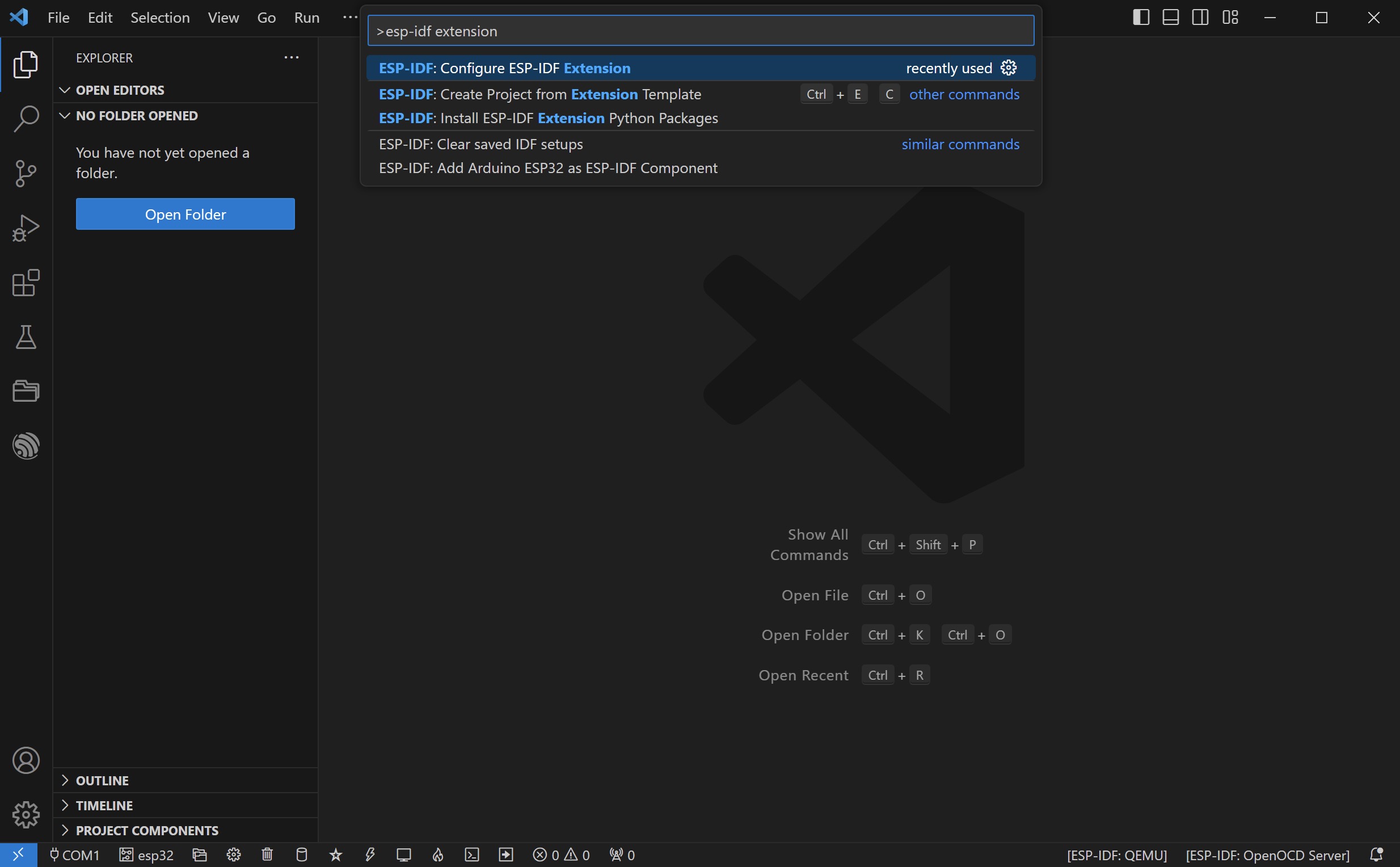Screen dimensions: 1400x867
Task: Click the Build Project cylinder icon
Action: (x=302, y=855)
